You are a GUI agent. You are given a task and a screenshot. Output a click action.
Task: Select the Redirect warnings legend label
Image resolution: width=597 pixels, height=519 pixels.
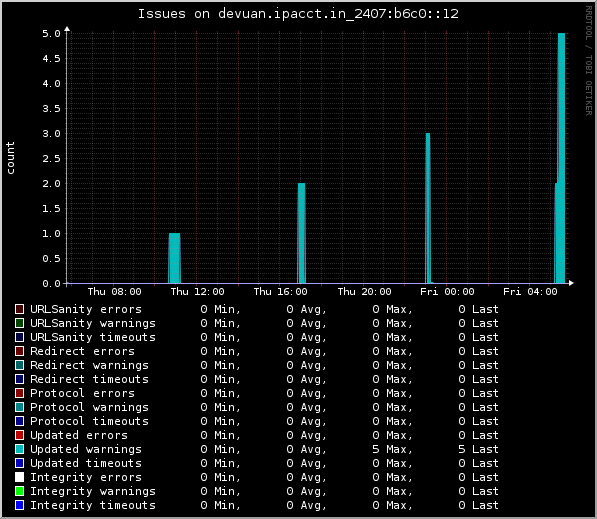pyautogui.click(x=89, y=365)
